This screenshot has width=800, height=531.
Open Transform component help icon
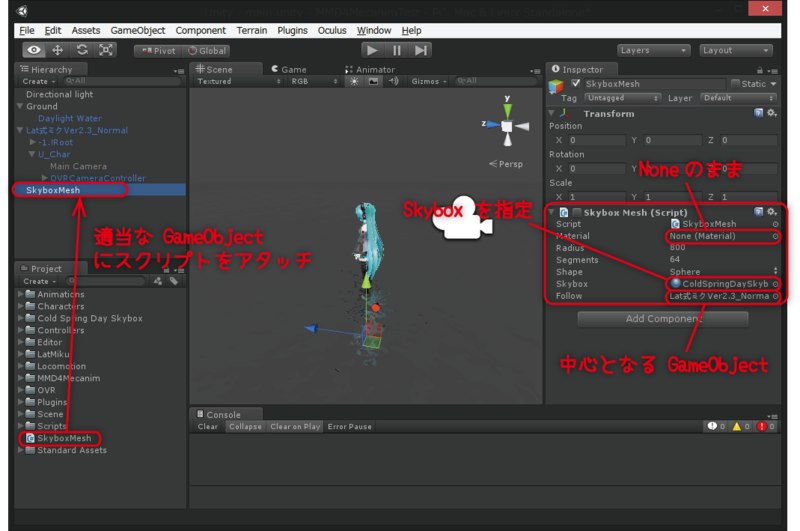pyautogui.click(x=759, y=113)
